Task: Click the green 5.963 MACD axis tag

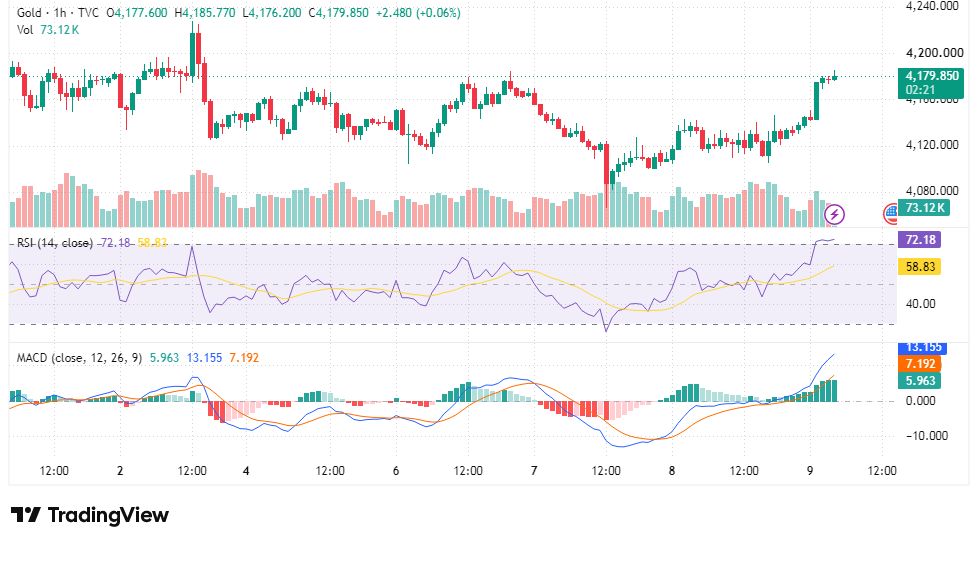Action: (919, 381)
